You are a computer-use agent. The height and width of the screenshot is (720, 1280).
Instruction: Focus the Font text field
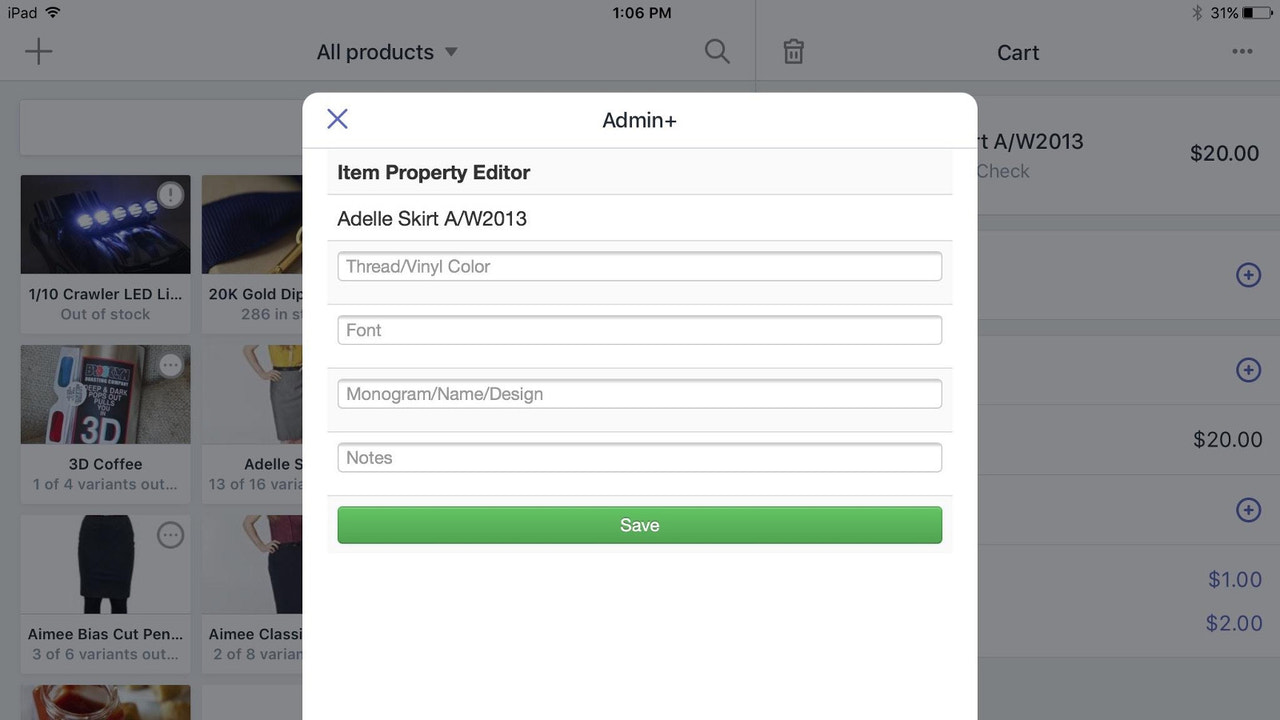point(639,330)
